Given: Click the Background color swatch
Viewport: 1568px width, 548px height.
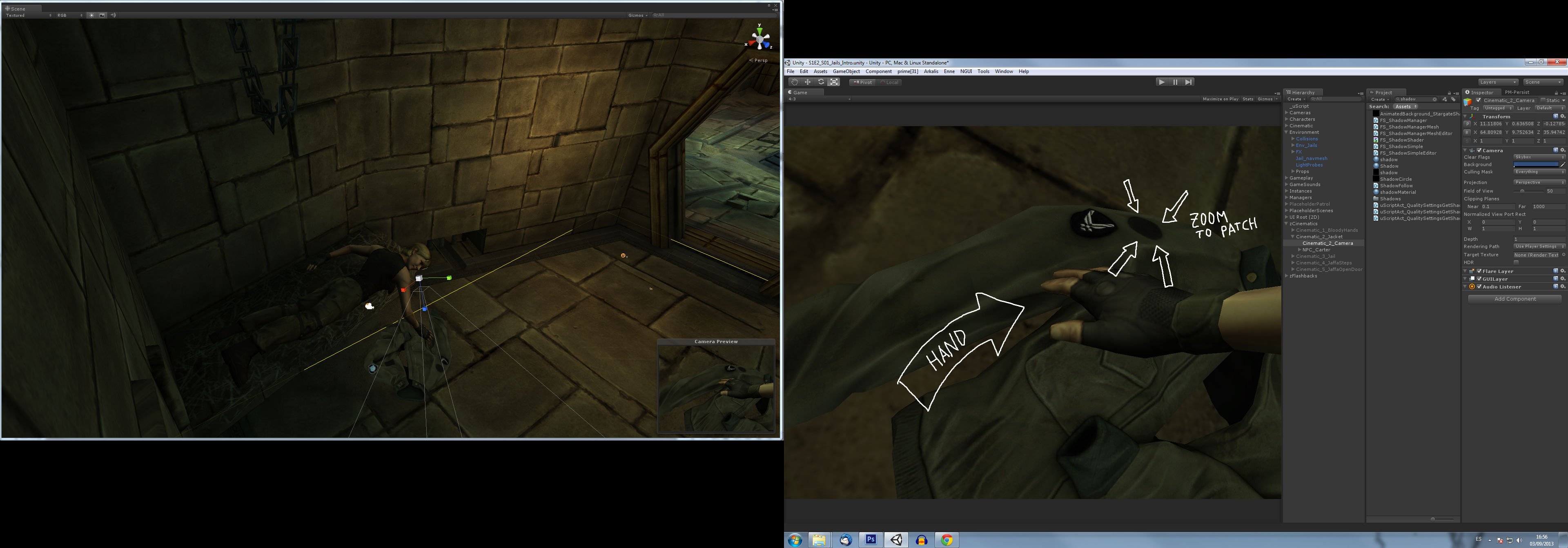Looking at the screenshot, I should pyautogui.click(x=1536, y=165).
